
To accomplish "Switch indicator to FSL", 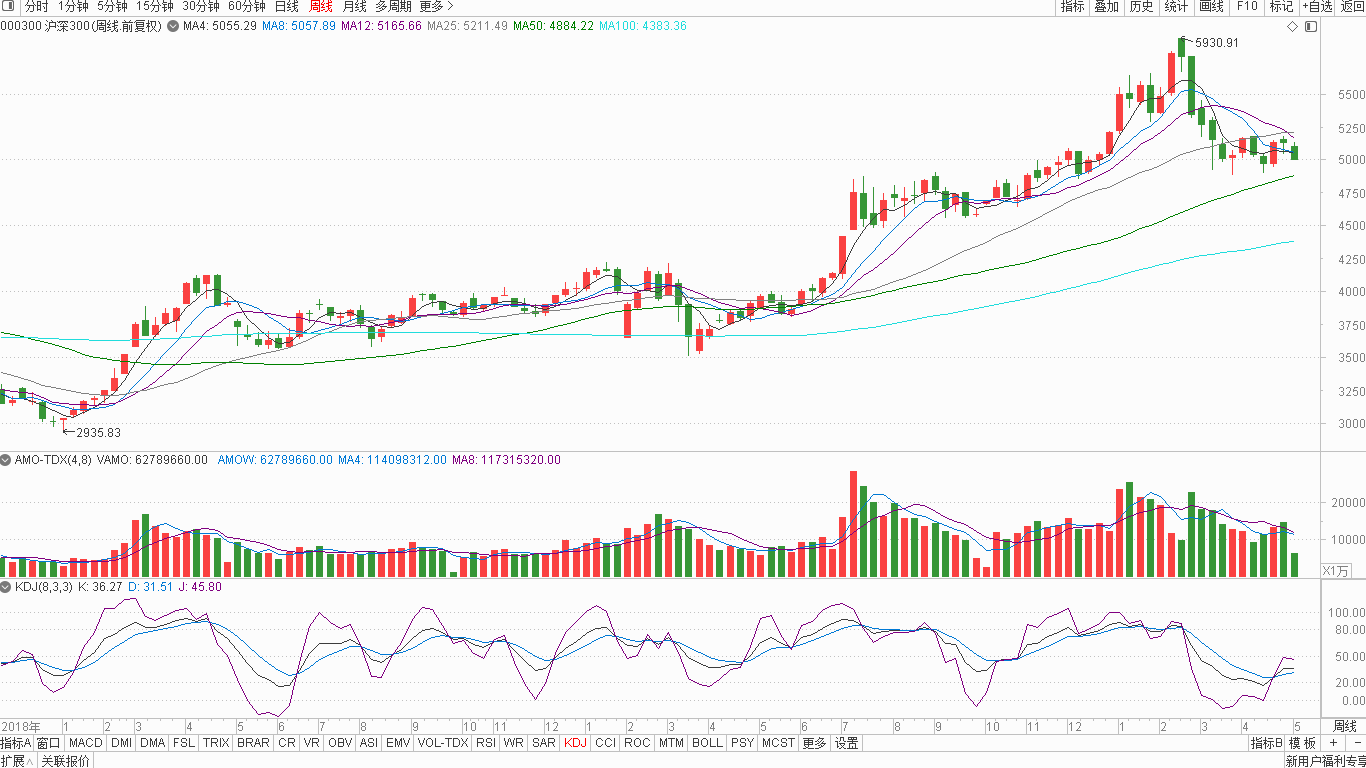I will (184, 743).
